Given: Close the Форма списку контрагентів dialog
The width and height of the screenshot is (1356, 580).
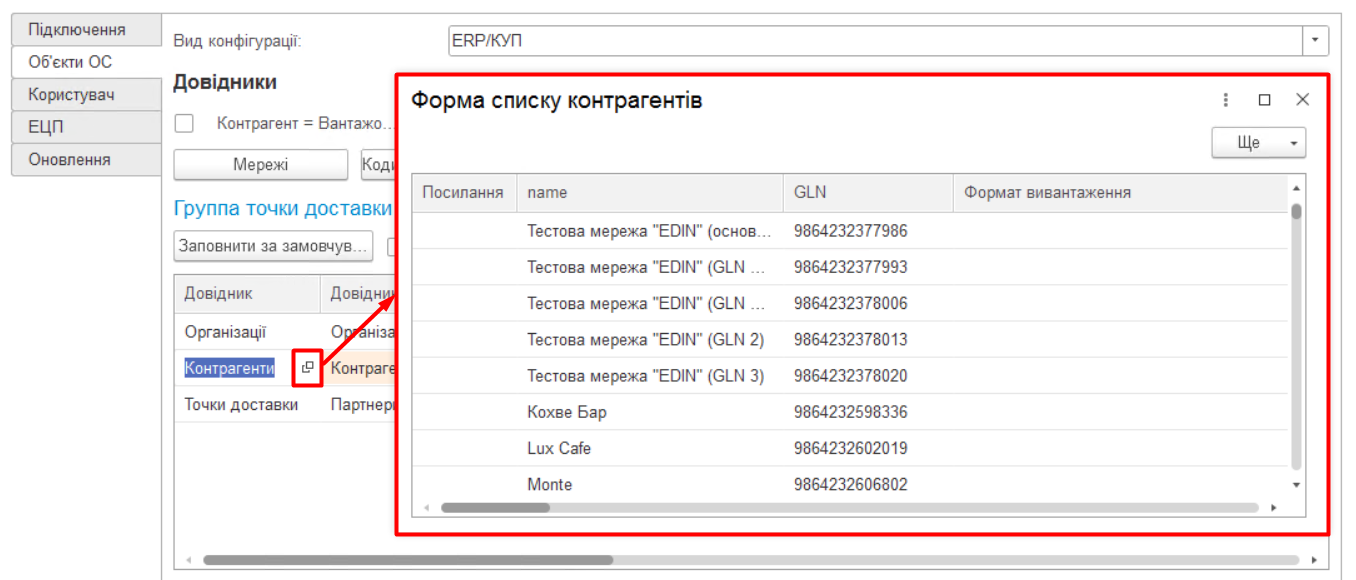Looking at the screenshot, I should tap(1302, 100).
